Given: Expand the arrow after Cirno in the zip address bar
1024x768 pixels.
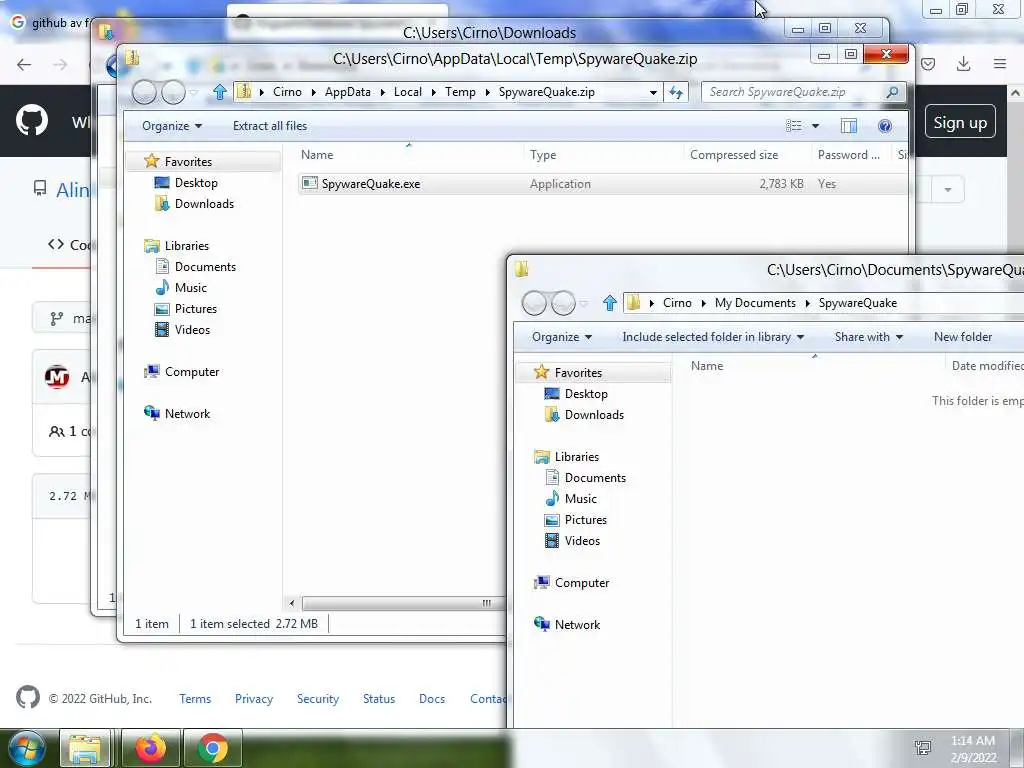Looking at the screenshot, I should (313, 92).
